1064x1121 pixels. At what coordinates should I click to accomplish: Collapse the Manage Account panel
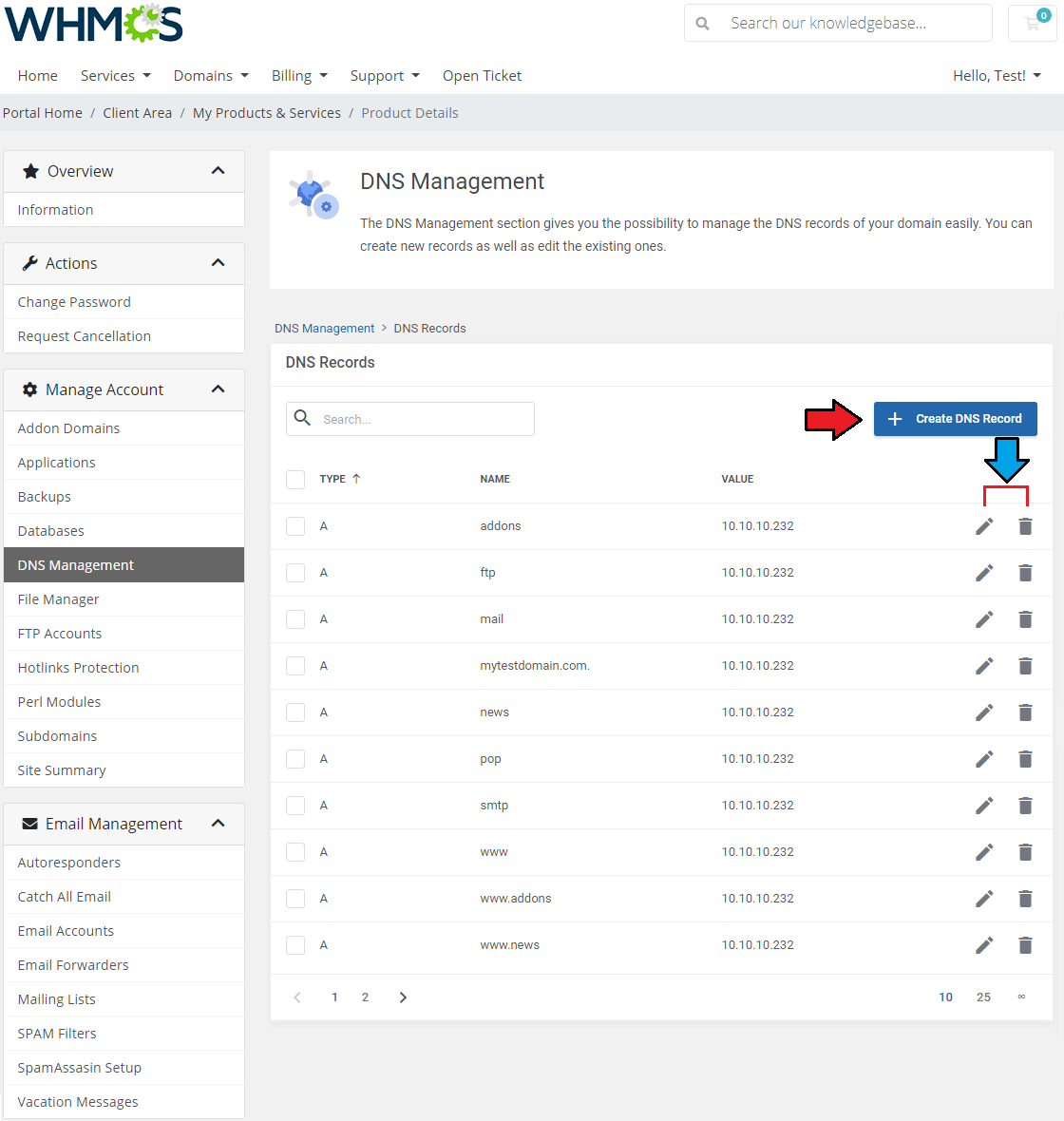(x=218, y=389)
